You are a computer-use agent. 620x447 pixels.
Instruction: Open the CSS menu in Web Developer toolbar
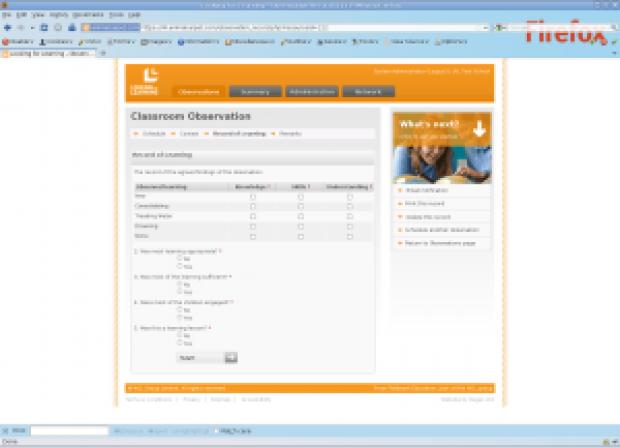[89, 42]
